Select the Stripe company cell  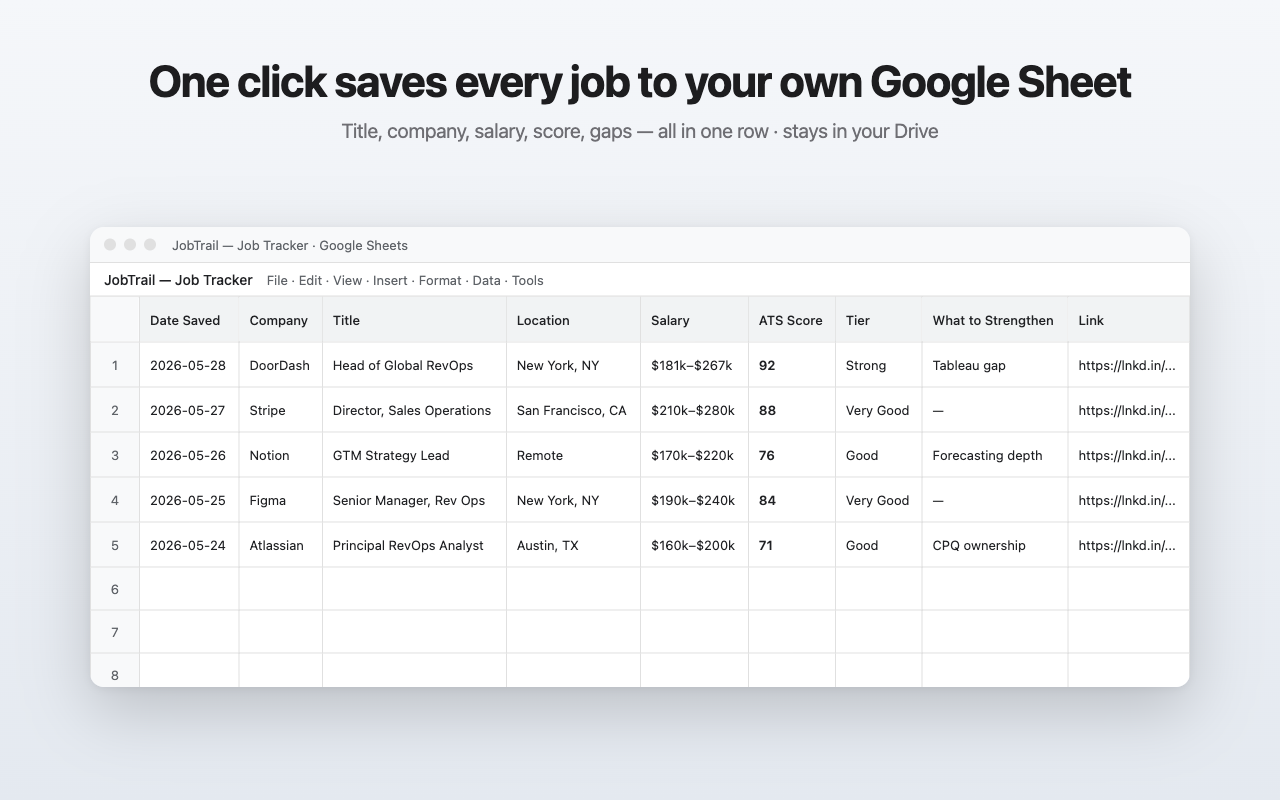tap(281, 410)
